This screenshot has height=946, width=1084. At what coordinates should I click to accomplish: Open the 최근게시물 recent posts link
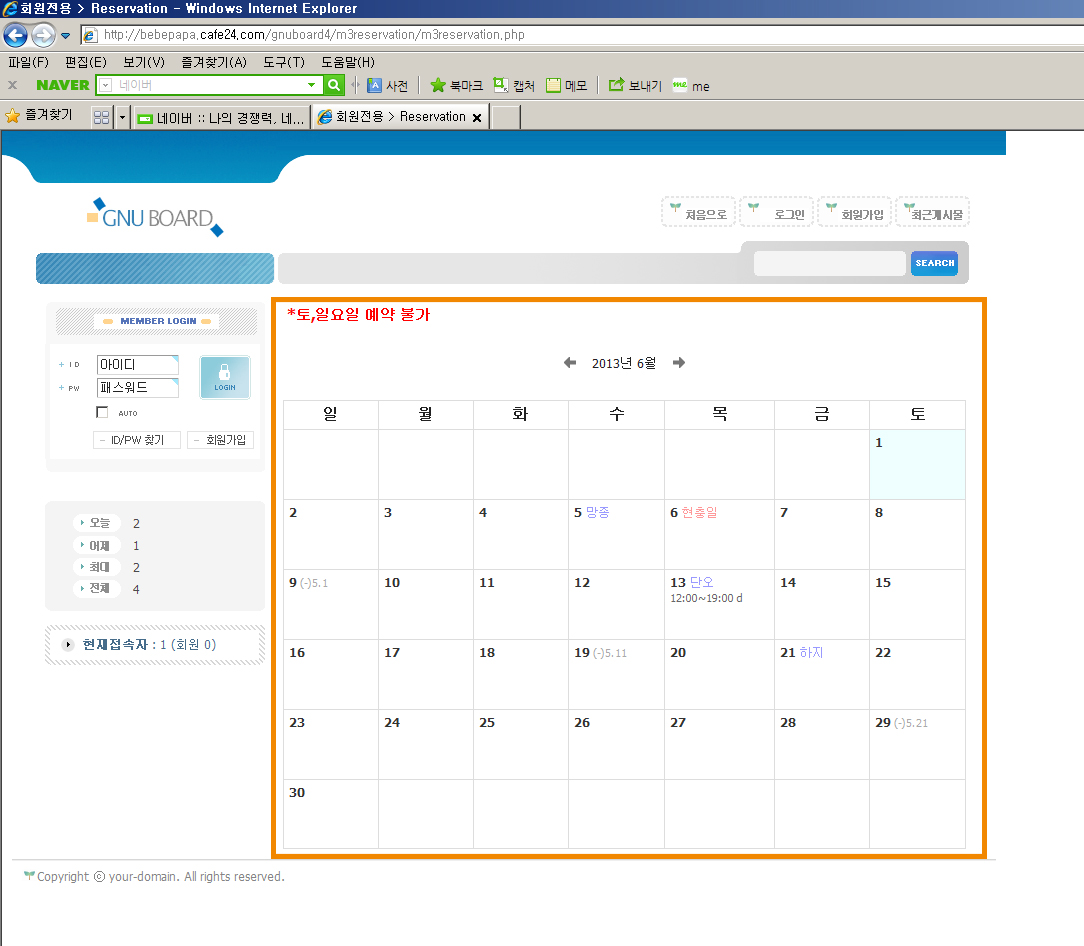click(933, 212)
